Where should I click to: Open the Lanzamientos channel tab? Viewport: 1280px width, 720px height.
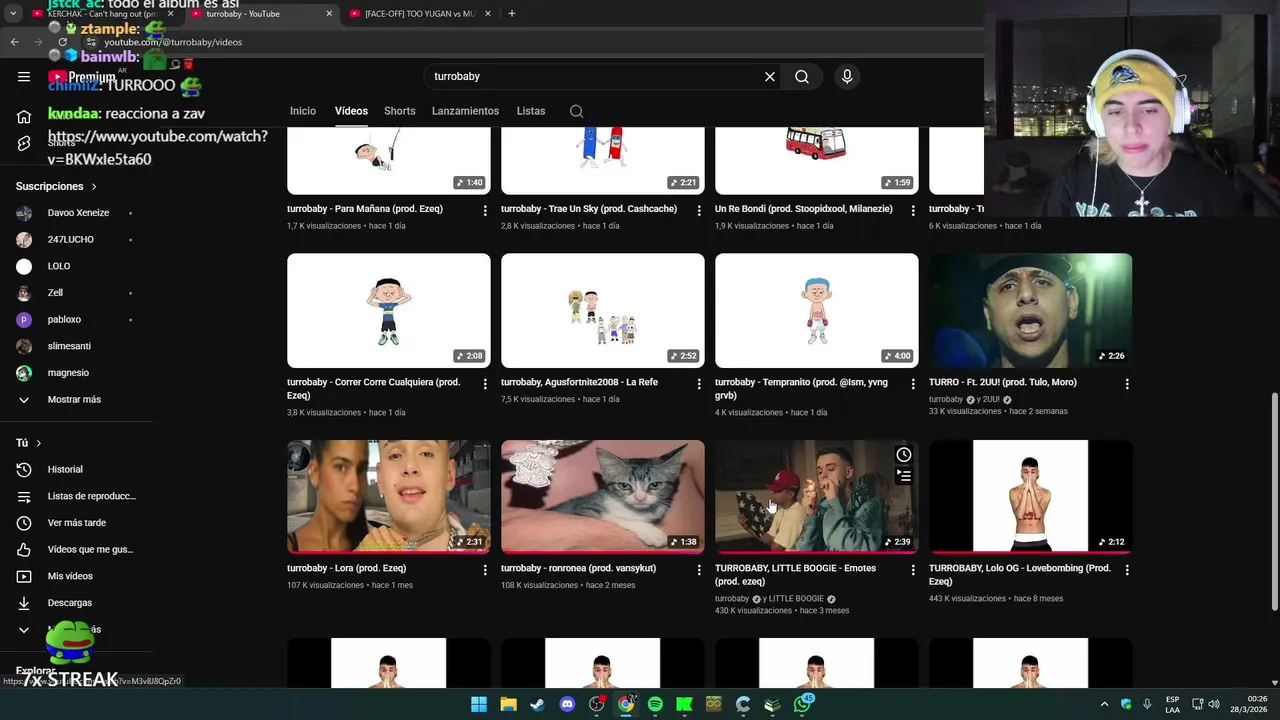465,111
